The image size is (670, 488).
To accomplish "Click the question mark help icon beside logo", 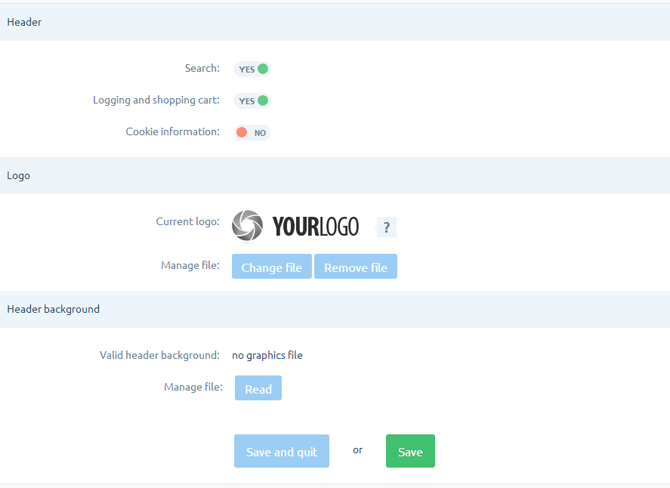I will (386, 227).
